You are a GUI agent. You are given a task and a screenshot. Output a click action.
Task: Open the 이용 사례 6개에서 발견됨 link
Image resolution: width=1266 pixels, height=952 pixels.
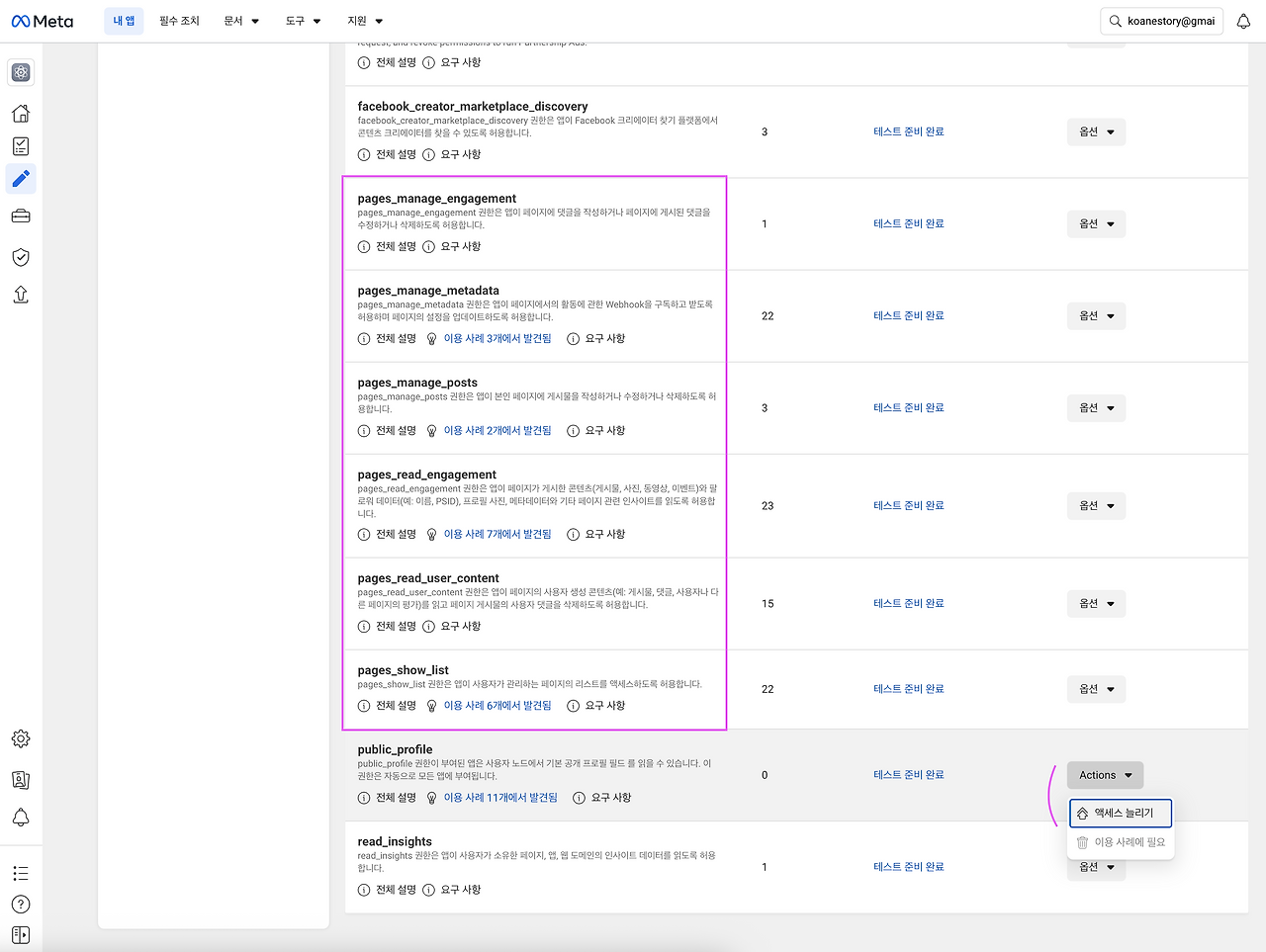click(497, 706)
